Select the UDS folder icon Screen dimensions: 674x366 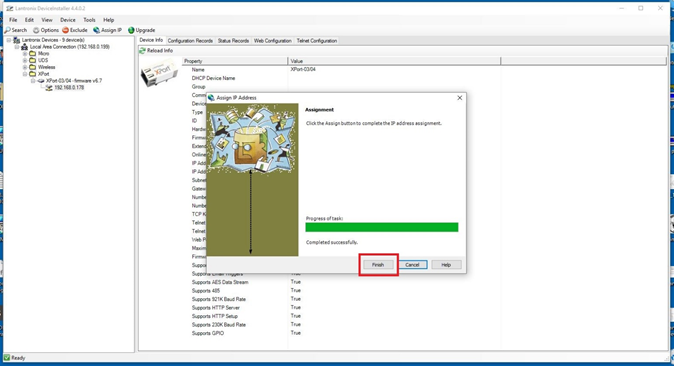pyautogui.click(x=33, y=61)
